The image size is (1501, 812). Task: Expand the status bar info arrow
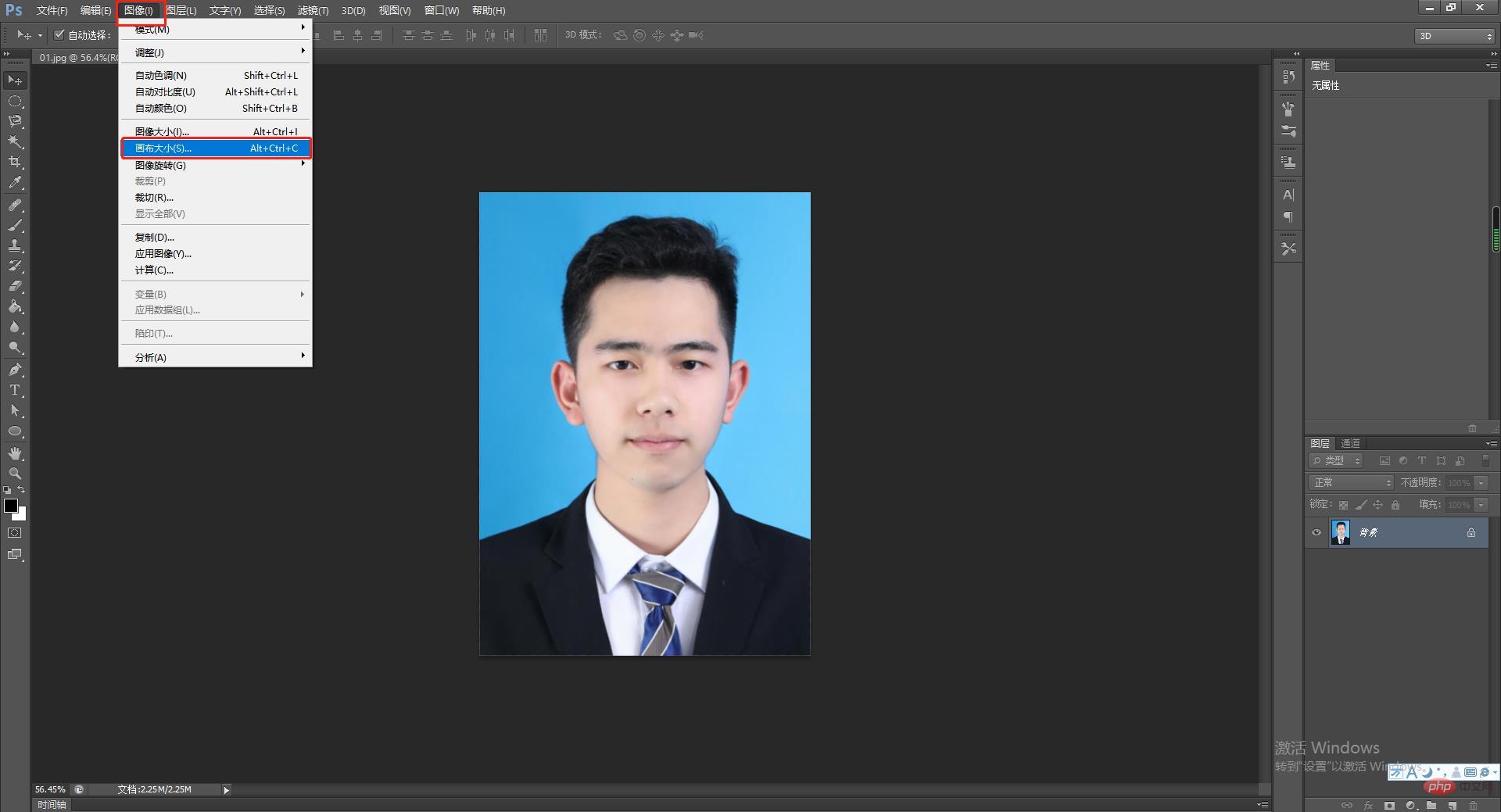point(227,790)
